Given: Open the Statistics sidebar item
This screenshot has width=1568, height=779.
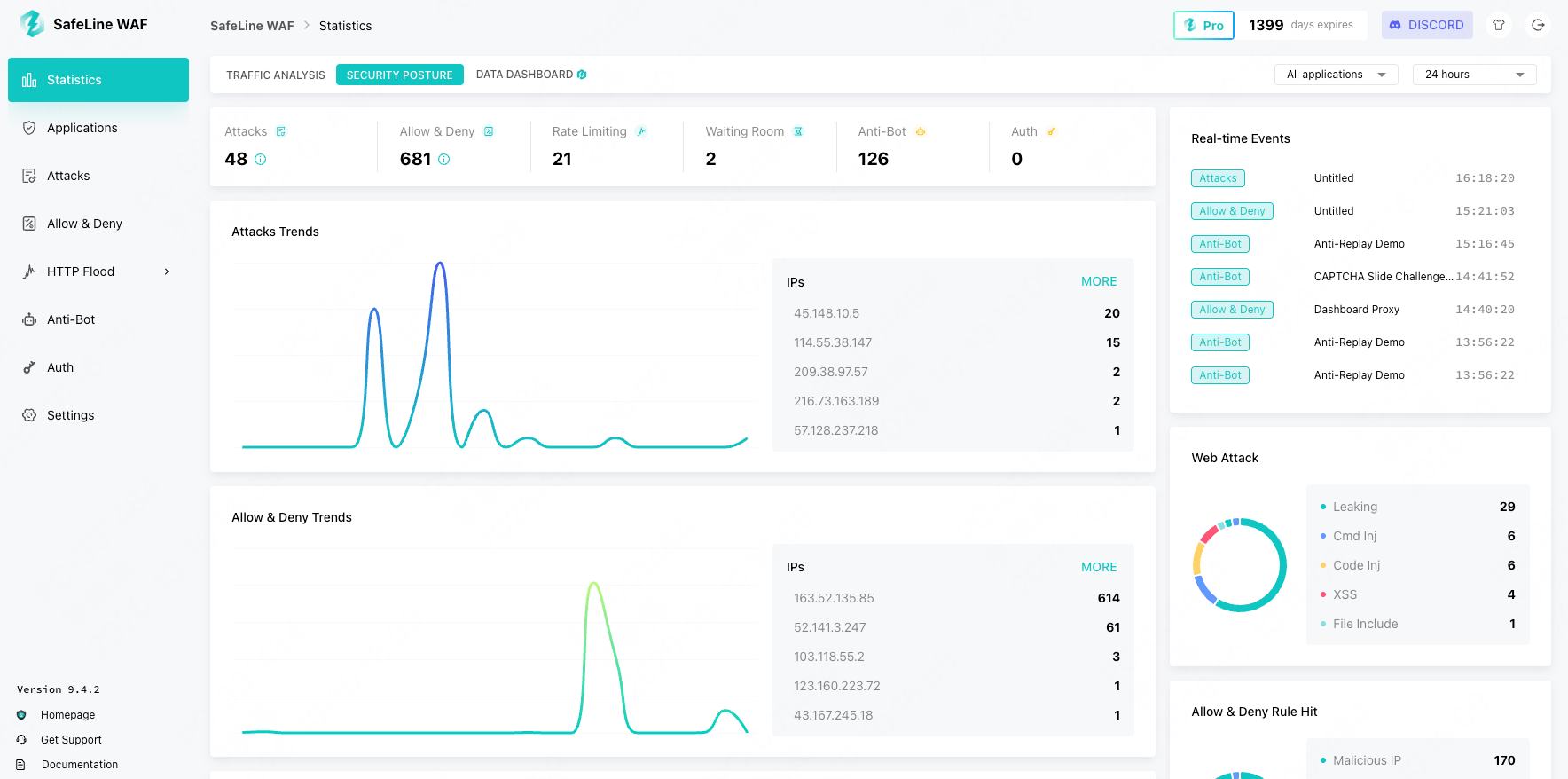Looking at the screenshot, I should click(98, 80).
